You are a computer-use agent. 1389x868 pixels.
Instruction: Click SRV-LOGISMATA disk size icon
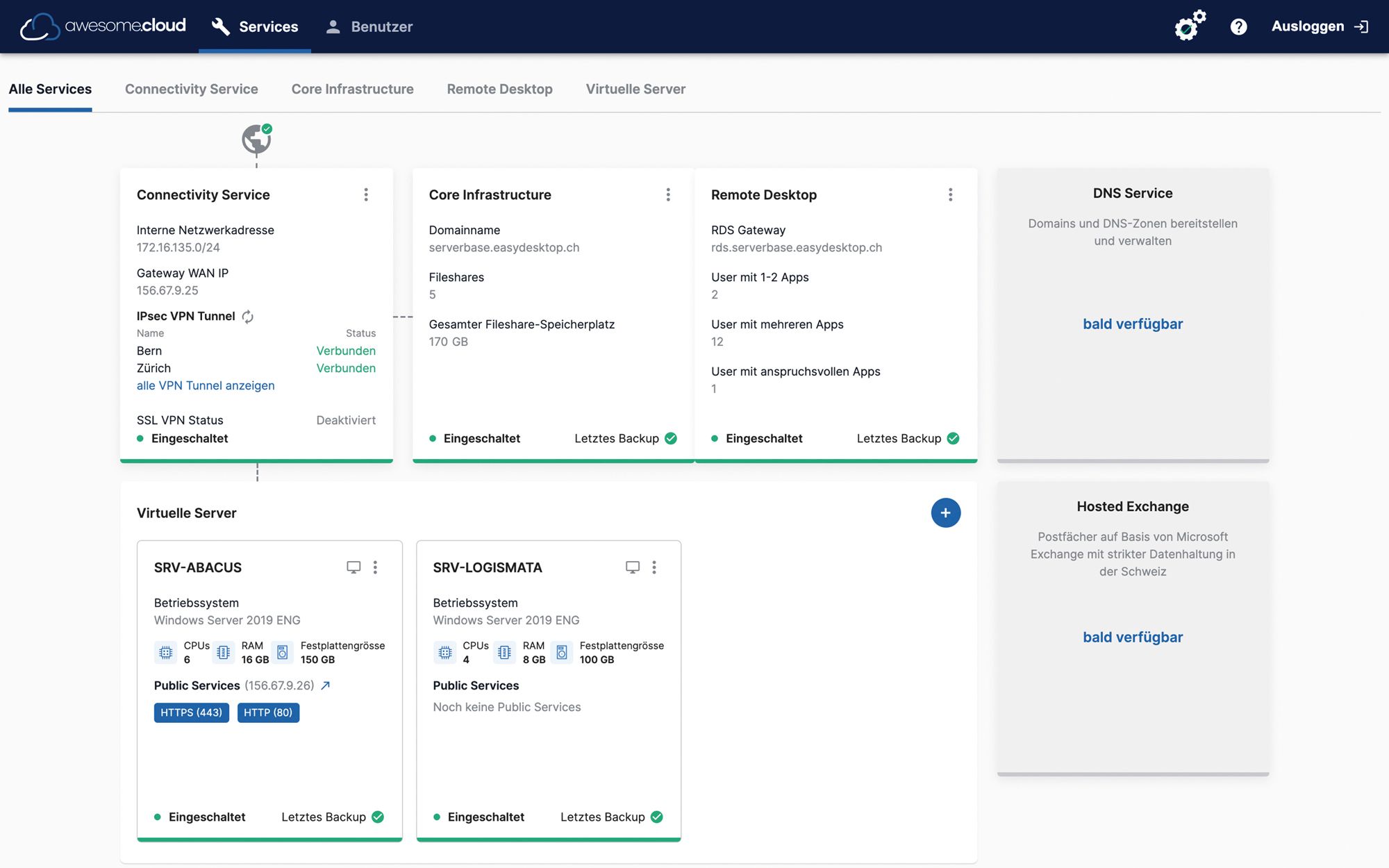(x=562, y=653)
